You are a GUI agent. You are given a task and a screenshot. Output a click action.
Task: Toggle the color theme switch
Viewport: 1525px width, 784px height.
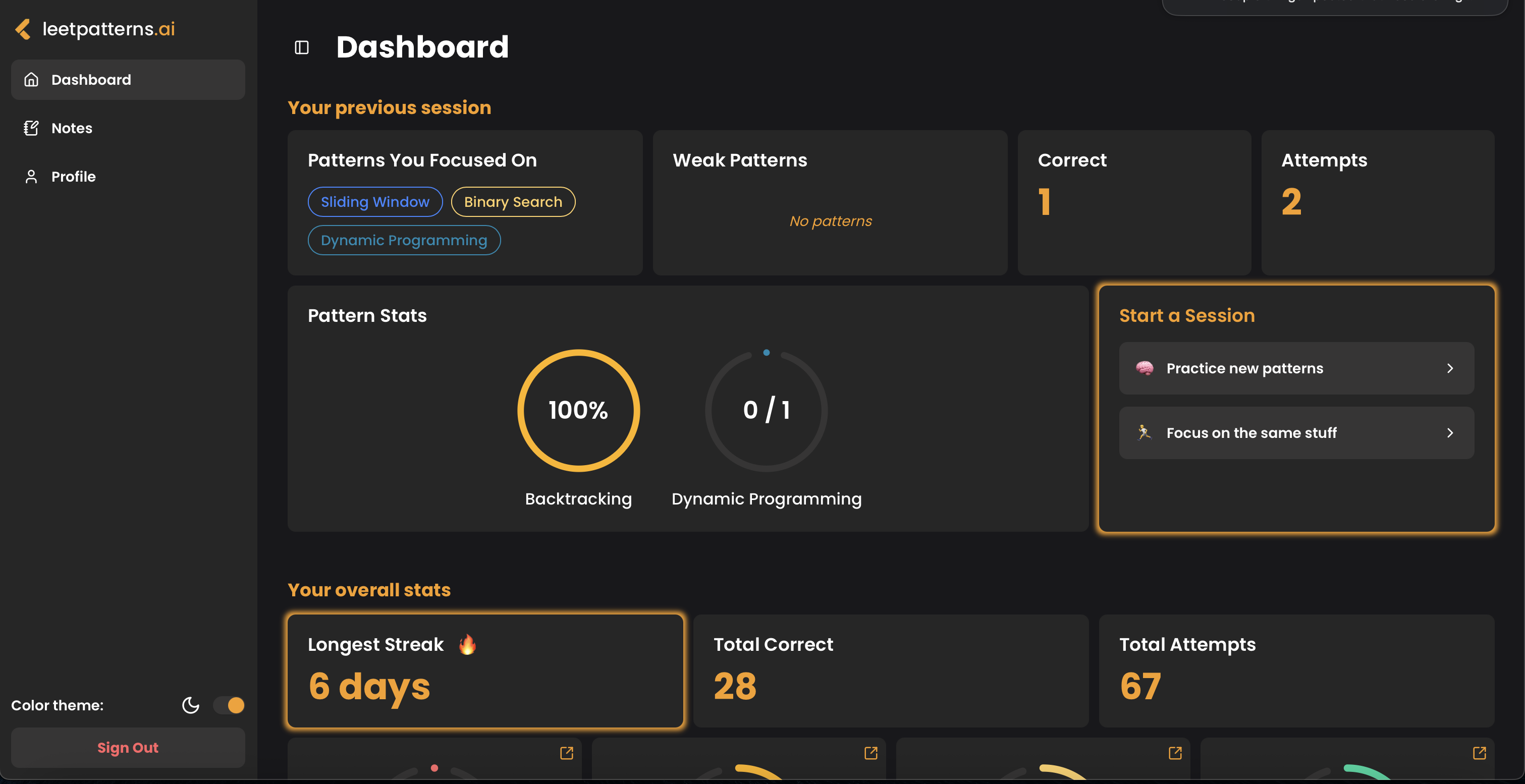click(229, 705)
